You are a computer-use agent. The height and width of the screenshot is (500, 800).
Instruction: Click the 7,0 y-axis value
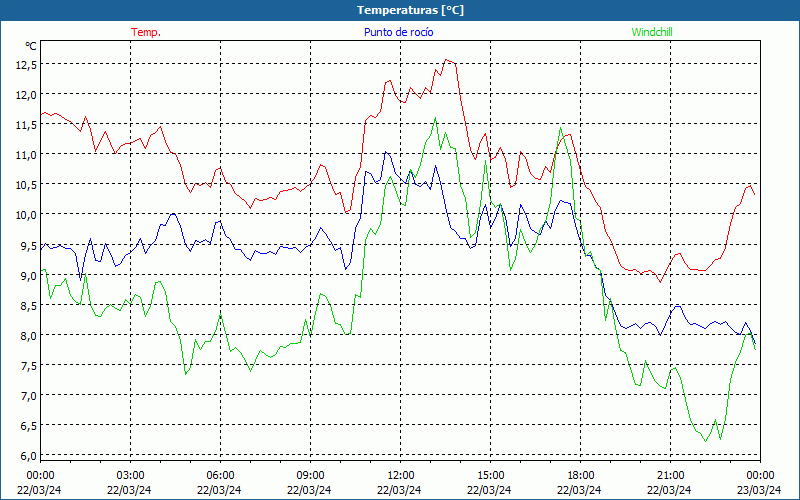point(28,395)
